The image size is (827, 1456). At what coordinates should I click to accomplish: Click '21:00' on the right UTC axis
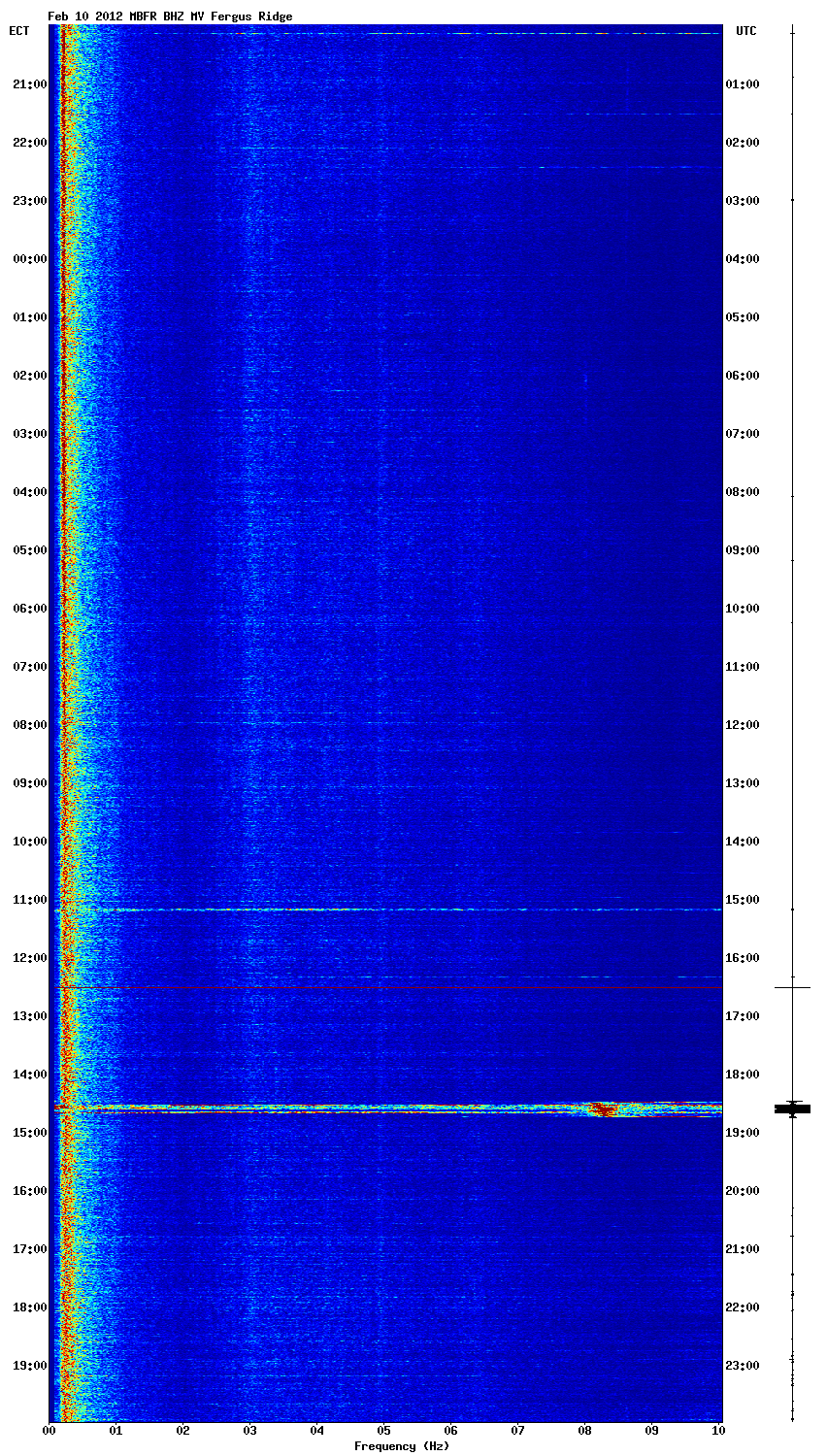coord(743,1249)
